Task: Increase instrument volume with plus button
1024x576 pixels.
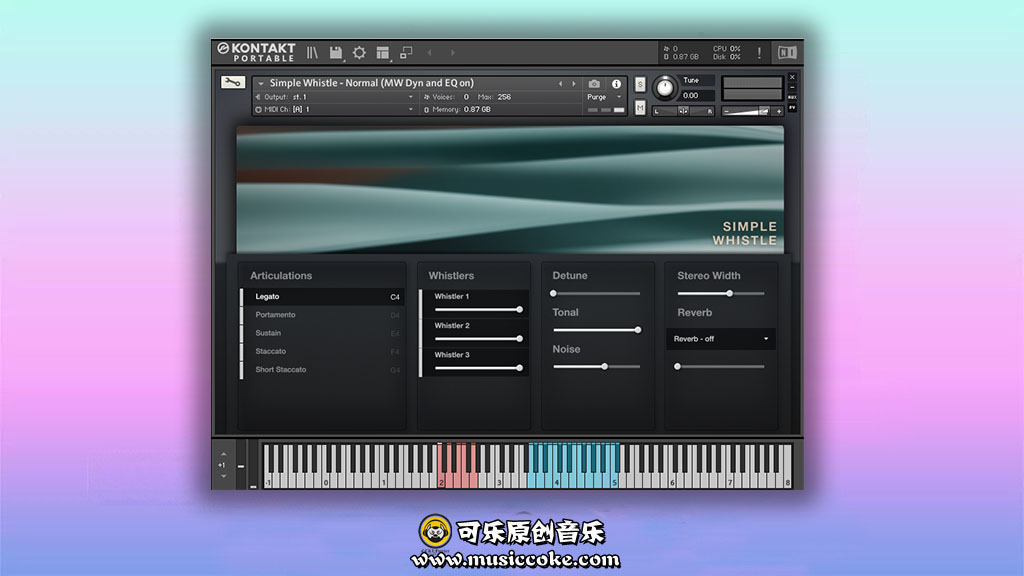Action: (x=778, y=112)
